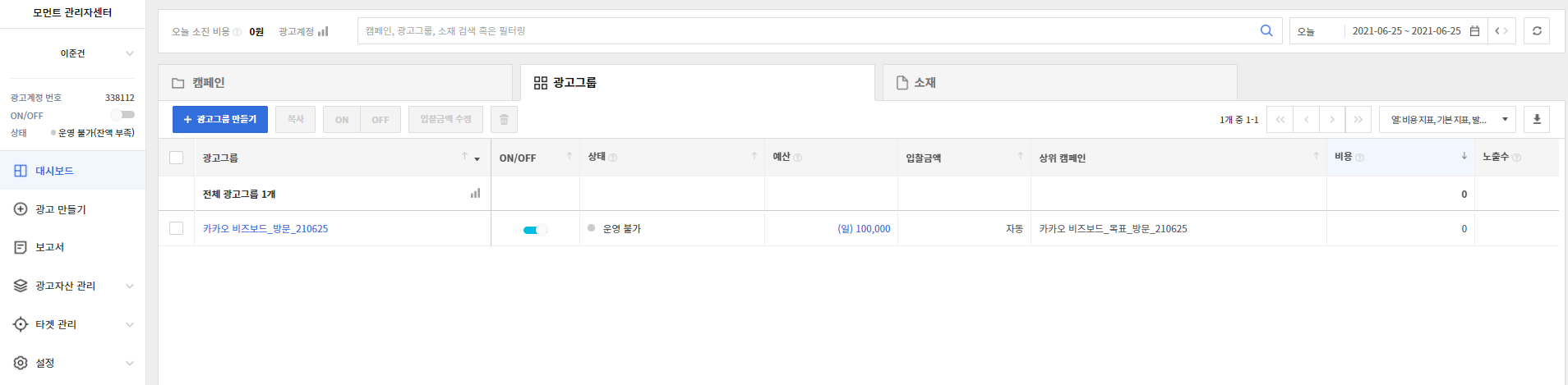Sort by 입찰금액 column arrow
Screen dimensions: 1568x385
[x=1021, y=156]
